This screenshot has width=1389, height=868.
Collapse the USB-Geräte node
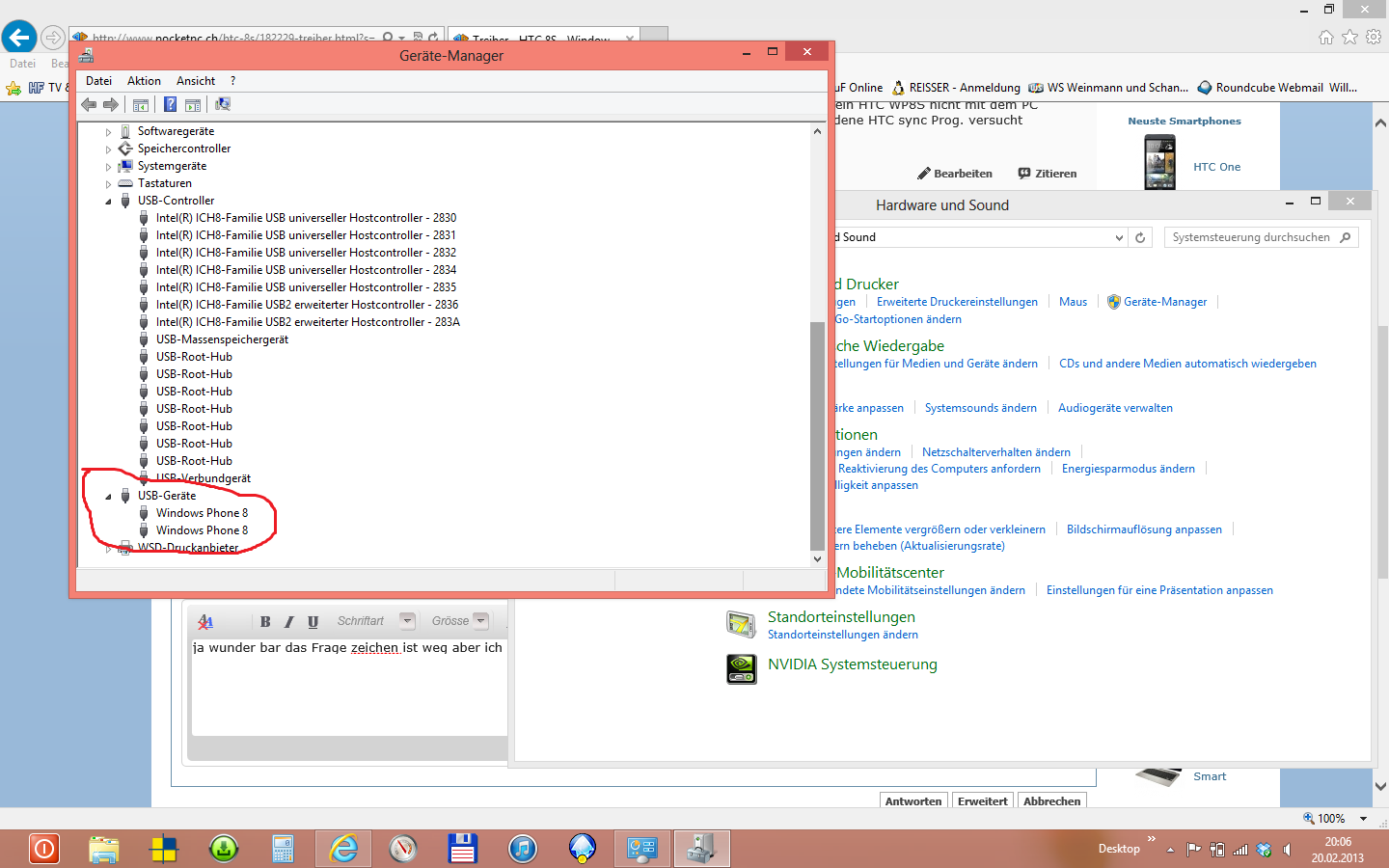(x=108, y=497)
